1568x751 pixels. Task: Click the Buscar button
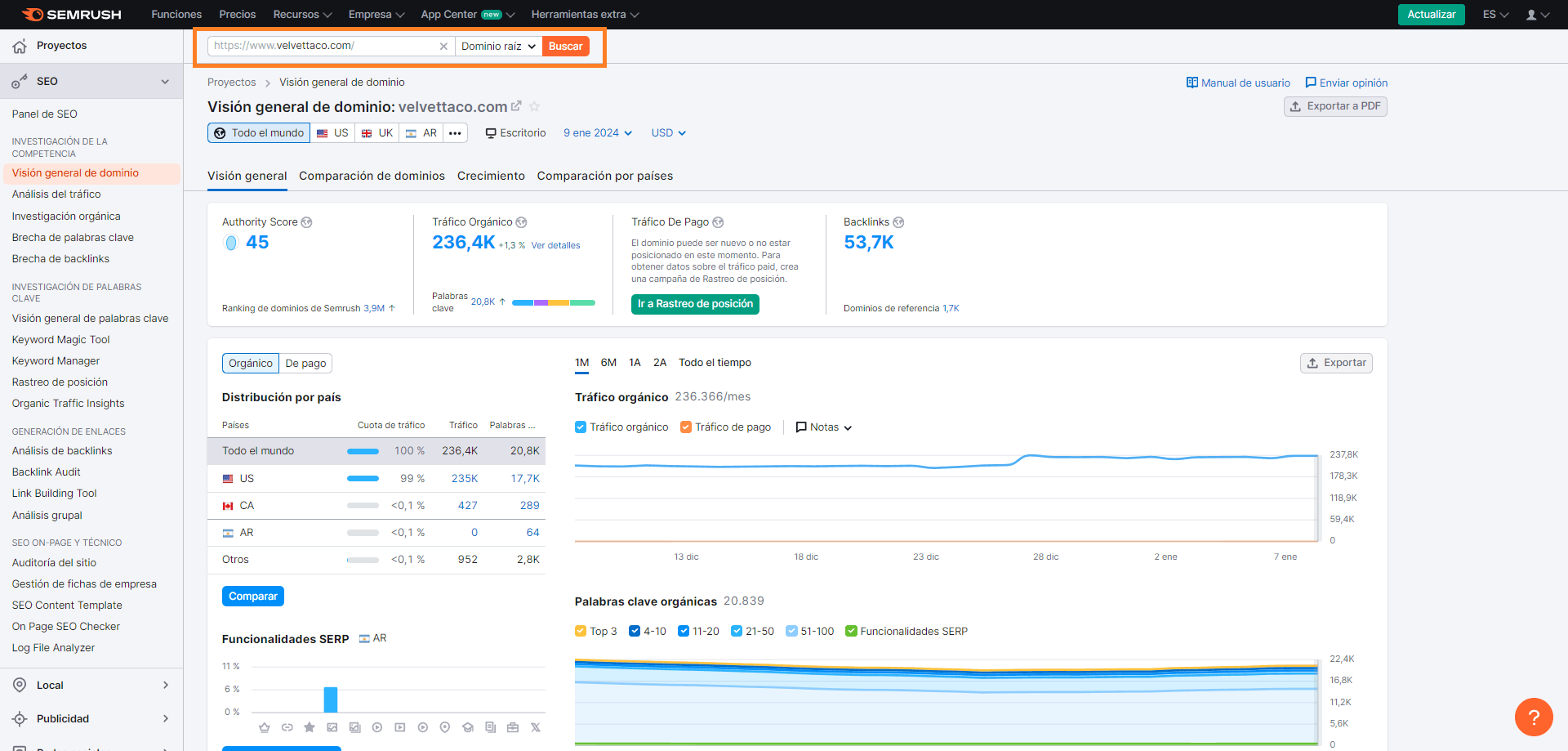565,46
